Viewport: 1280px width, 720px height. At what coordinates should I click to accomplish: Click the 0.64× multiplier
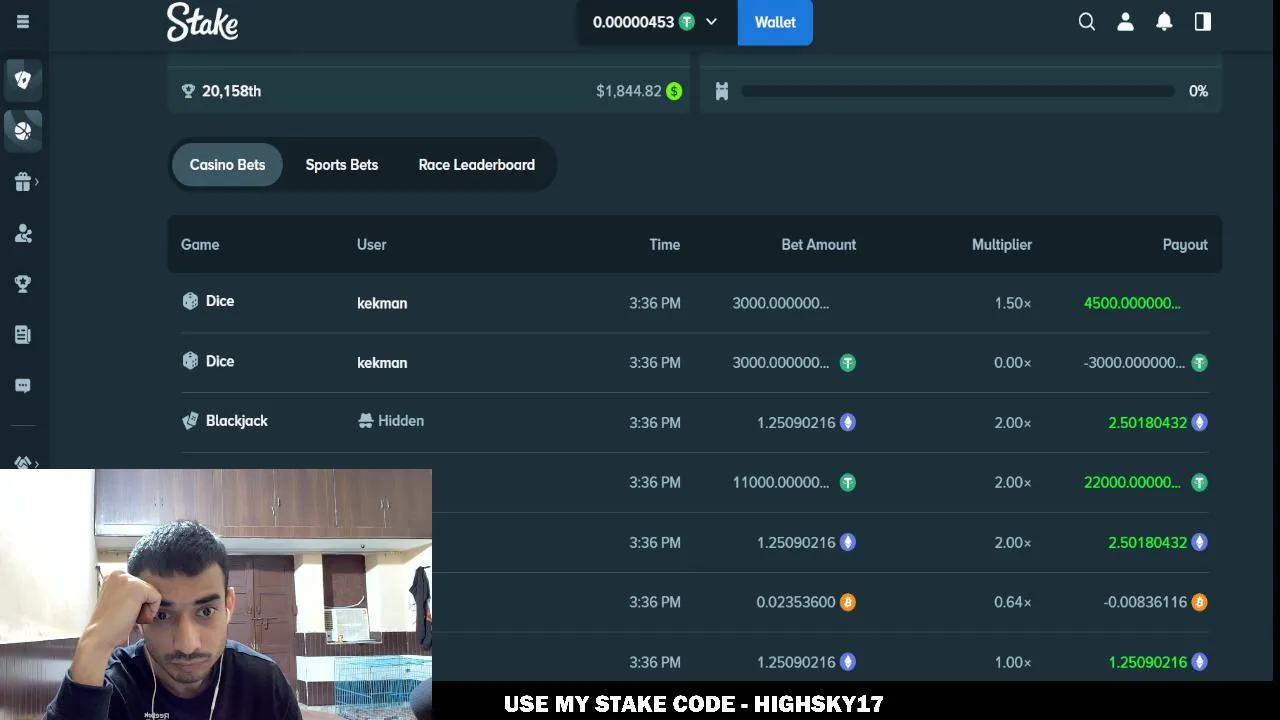pyautogui.click(x=1013, y=602)
